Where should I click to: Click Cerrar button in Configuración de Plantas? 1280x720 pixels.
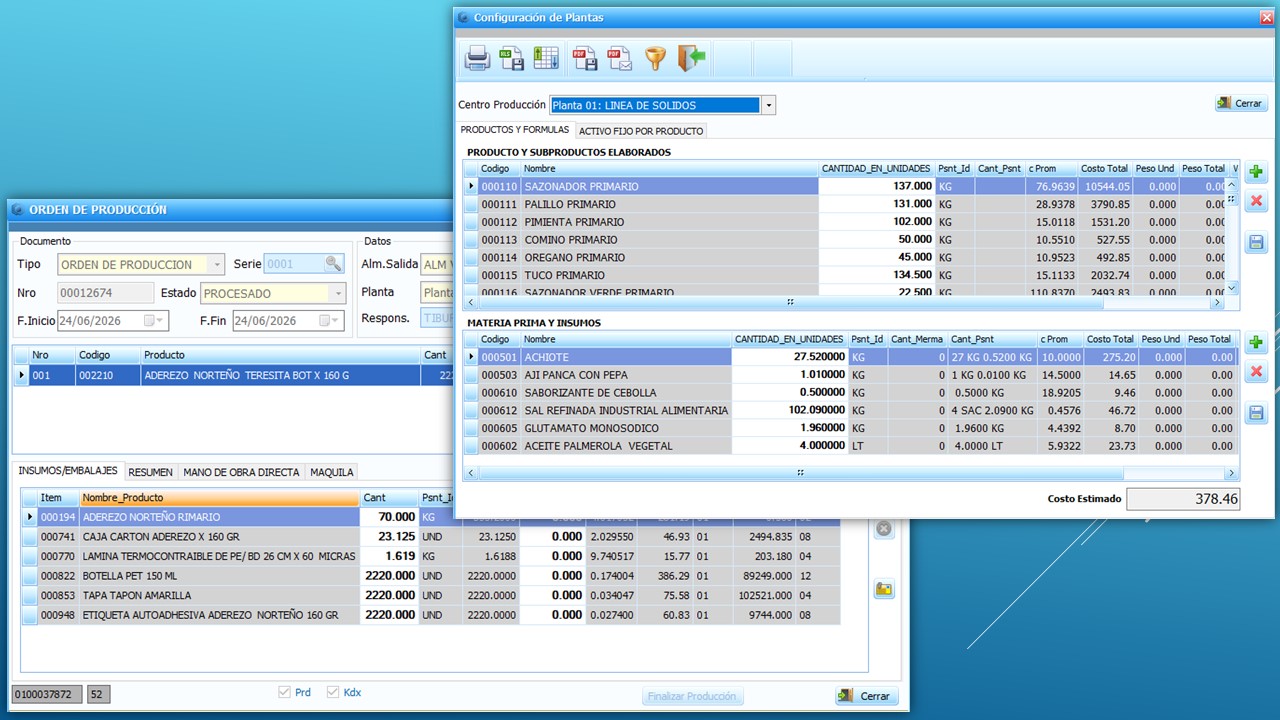(1240, 103)
